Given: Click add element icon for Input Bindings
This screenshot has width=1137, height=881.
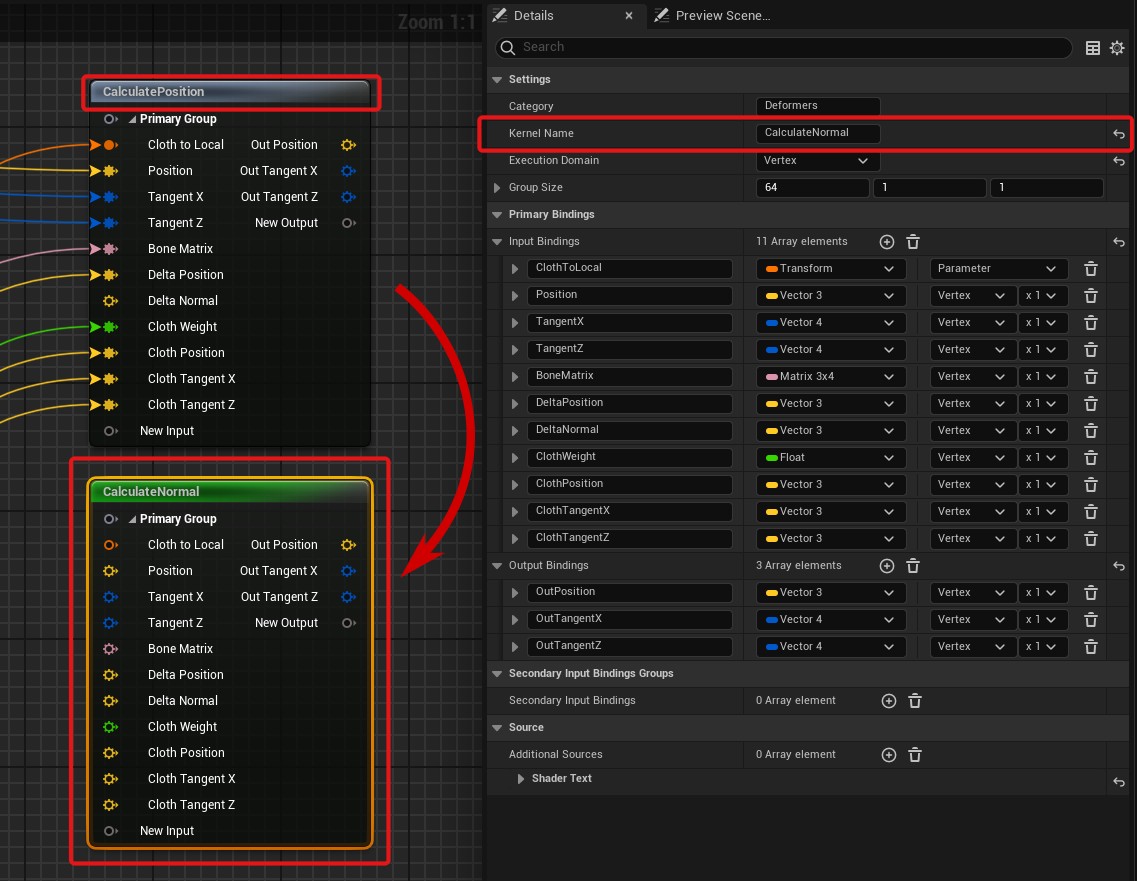Looking at the screenshot, I should tap(886, 242).
